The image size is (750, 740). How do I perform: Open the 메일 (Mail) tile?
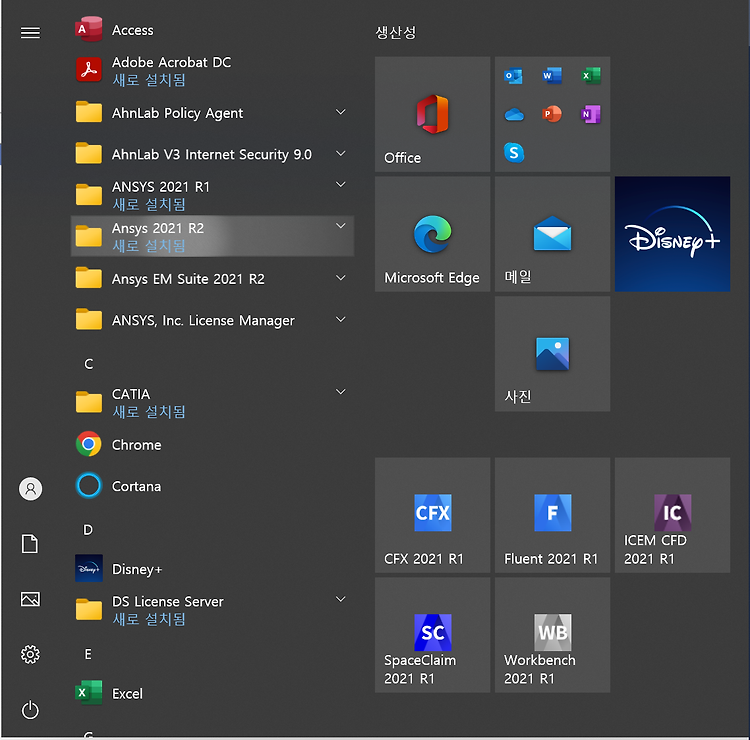pos(552,234)
